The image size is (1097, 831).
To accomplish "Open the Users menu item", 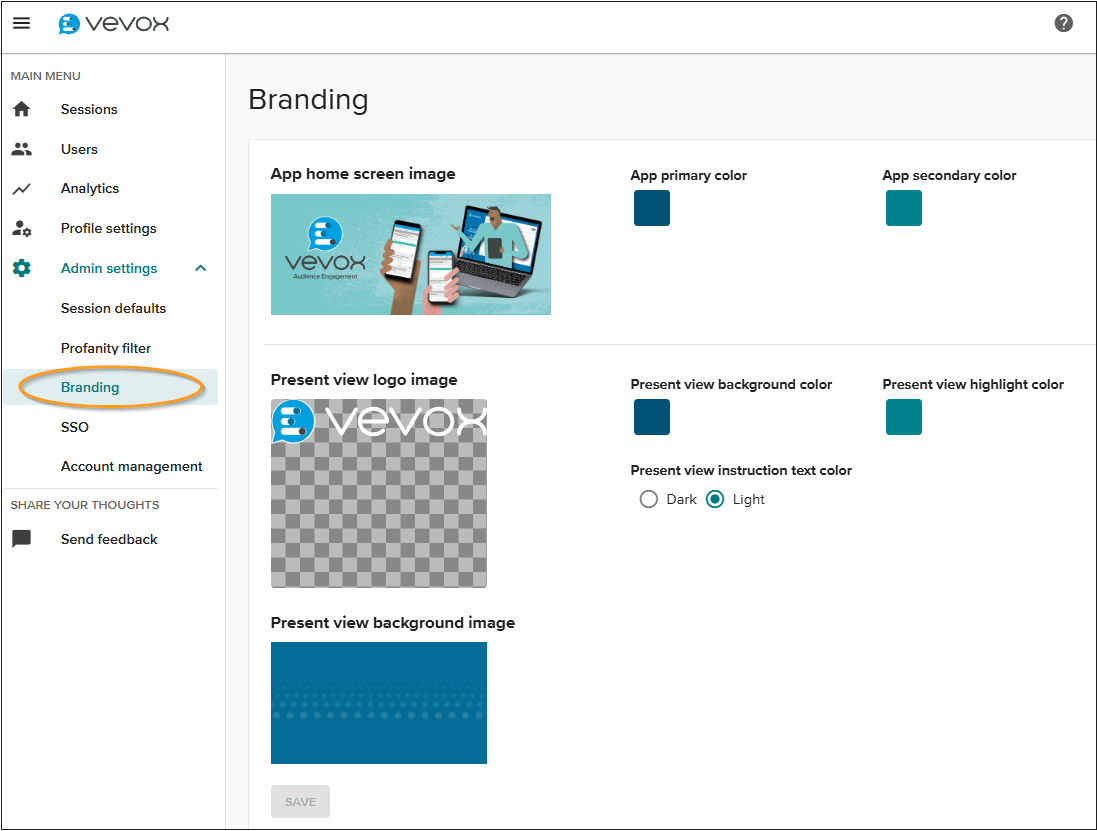I will pyautogui.click(x=79, y=149).
